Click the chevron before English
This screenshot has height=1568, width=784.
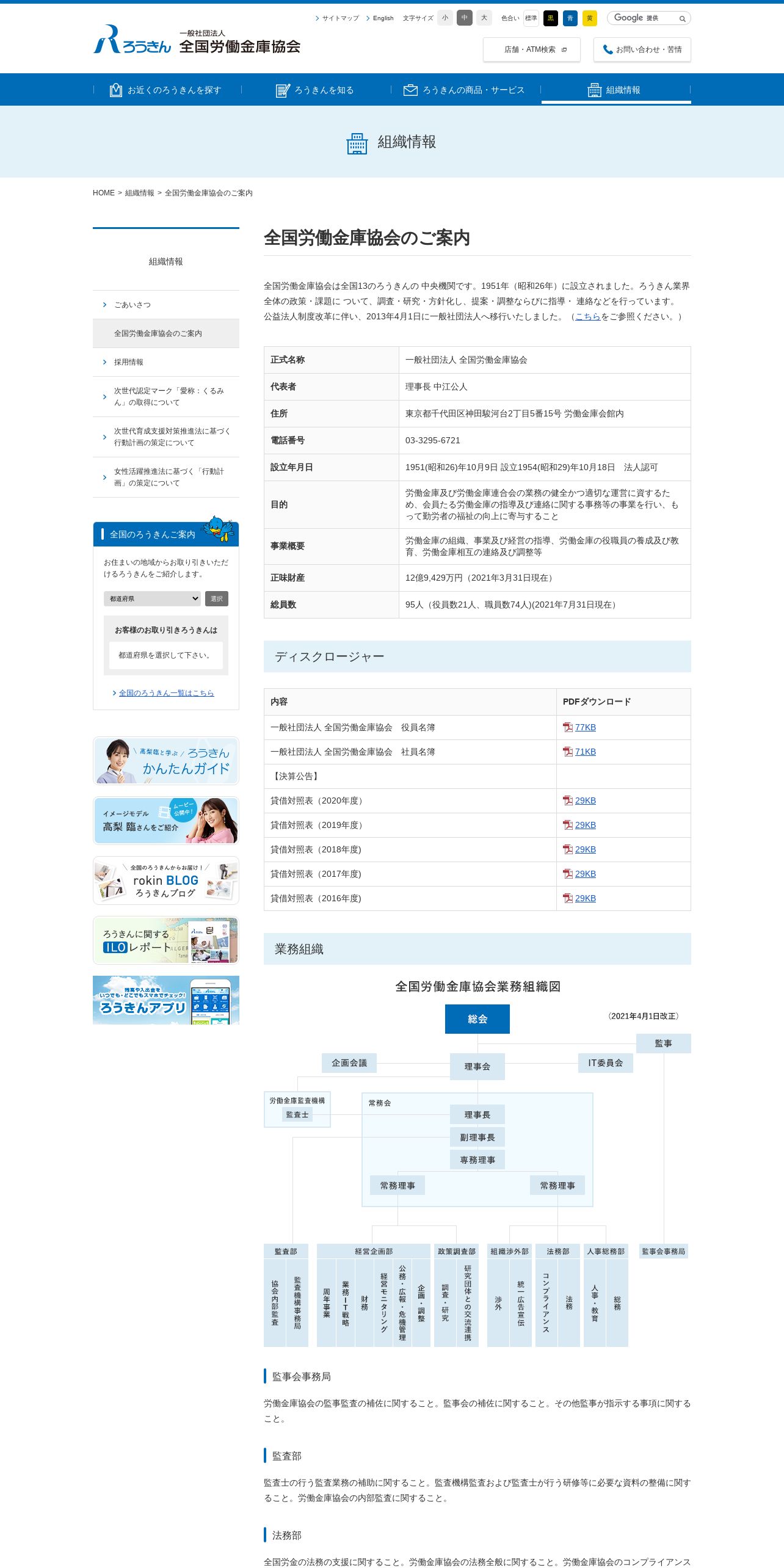pos(368,18)
